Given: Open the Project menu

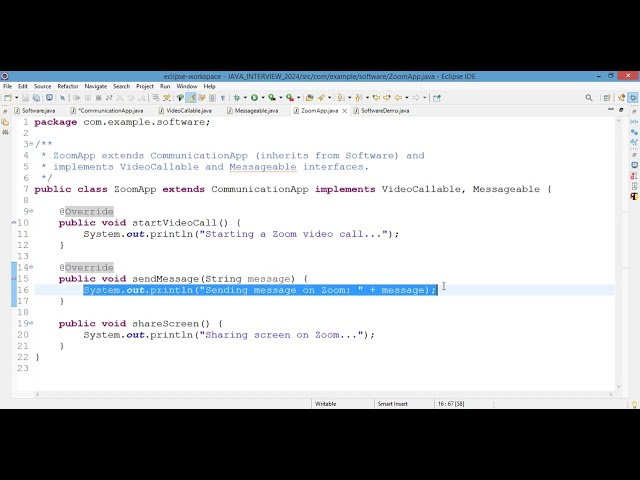Looking at the screenshot, I should coord(145,87).
